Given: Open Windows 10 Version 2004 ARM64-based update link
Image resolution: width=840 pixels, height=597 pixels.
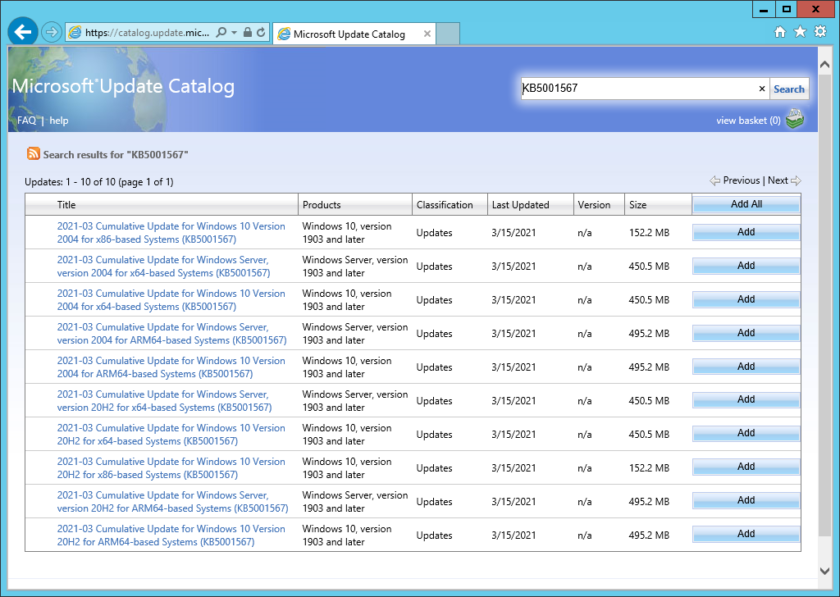Looking at the screenshot, I should click(171, 367).
